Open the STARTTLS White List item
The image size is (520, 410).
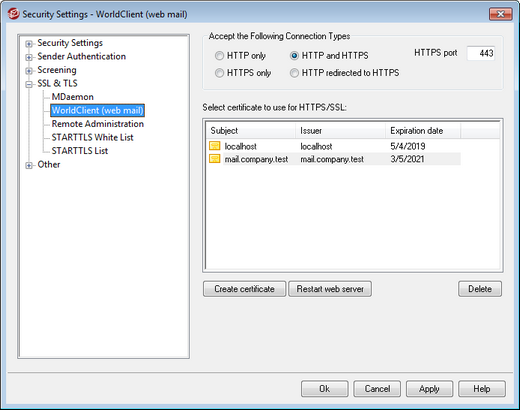coord(92,137)
